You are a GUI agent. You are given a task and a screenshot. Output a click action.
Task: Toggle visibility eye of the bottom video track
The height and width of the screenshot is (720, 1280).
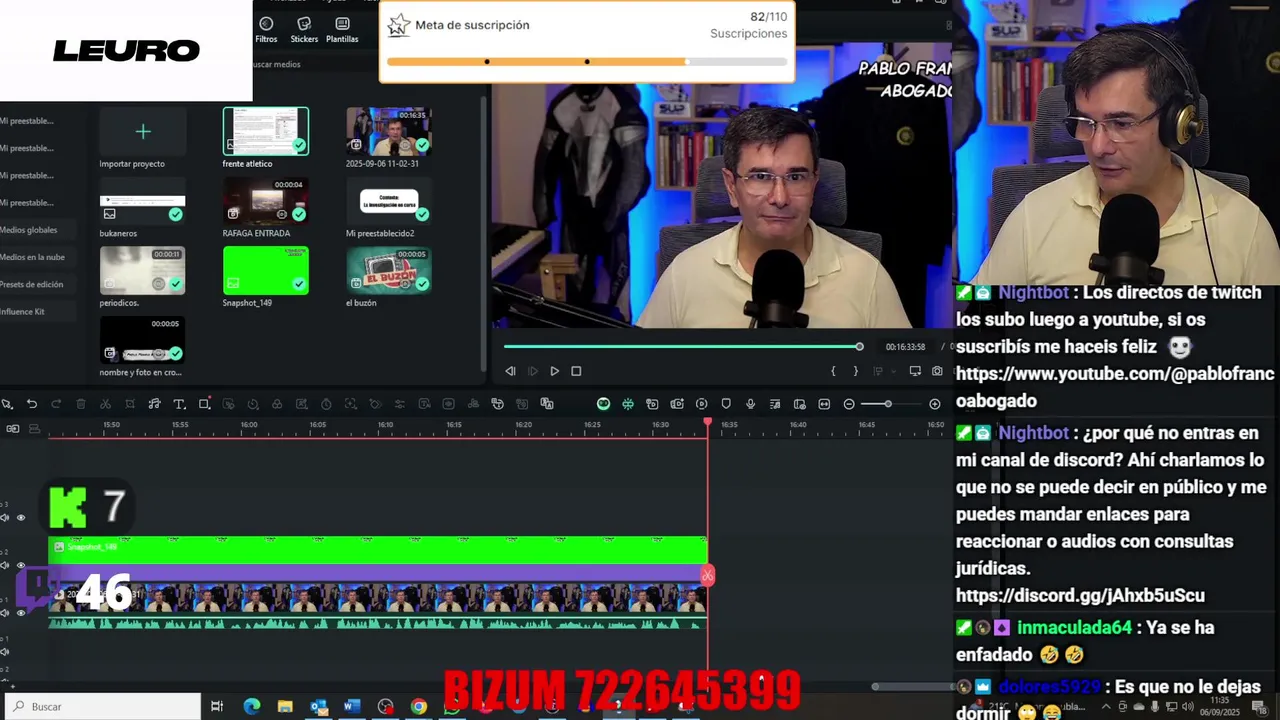[x=21, y=612]
